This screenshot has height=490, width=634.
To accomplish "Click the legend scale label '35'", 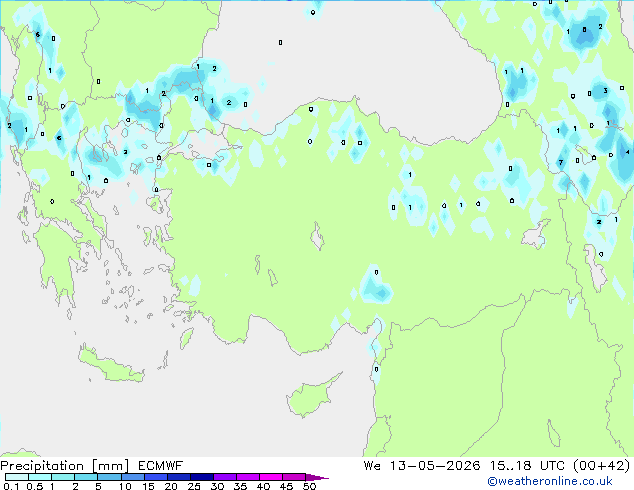I will [240, 486].
